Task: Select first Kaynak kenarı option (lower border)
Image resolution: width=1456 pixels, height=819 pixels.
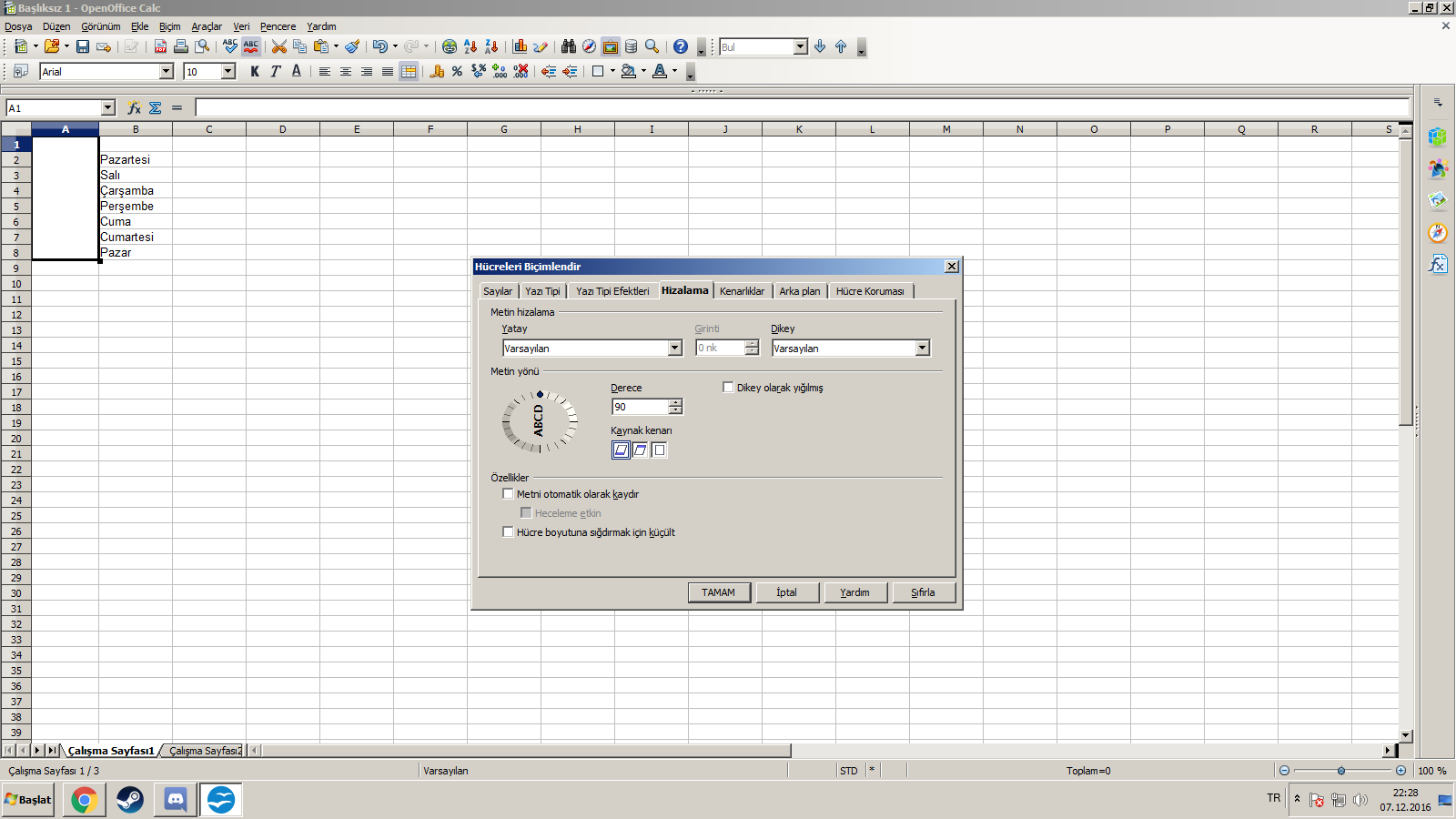Action: 621,450
